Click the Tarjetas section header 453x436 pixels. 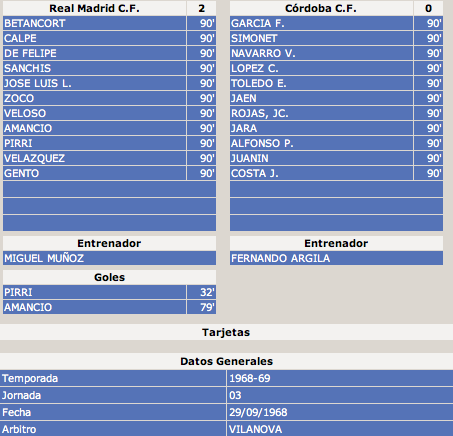[x=226, y=332]
